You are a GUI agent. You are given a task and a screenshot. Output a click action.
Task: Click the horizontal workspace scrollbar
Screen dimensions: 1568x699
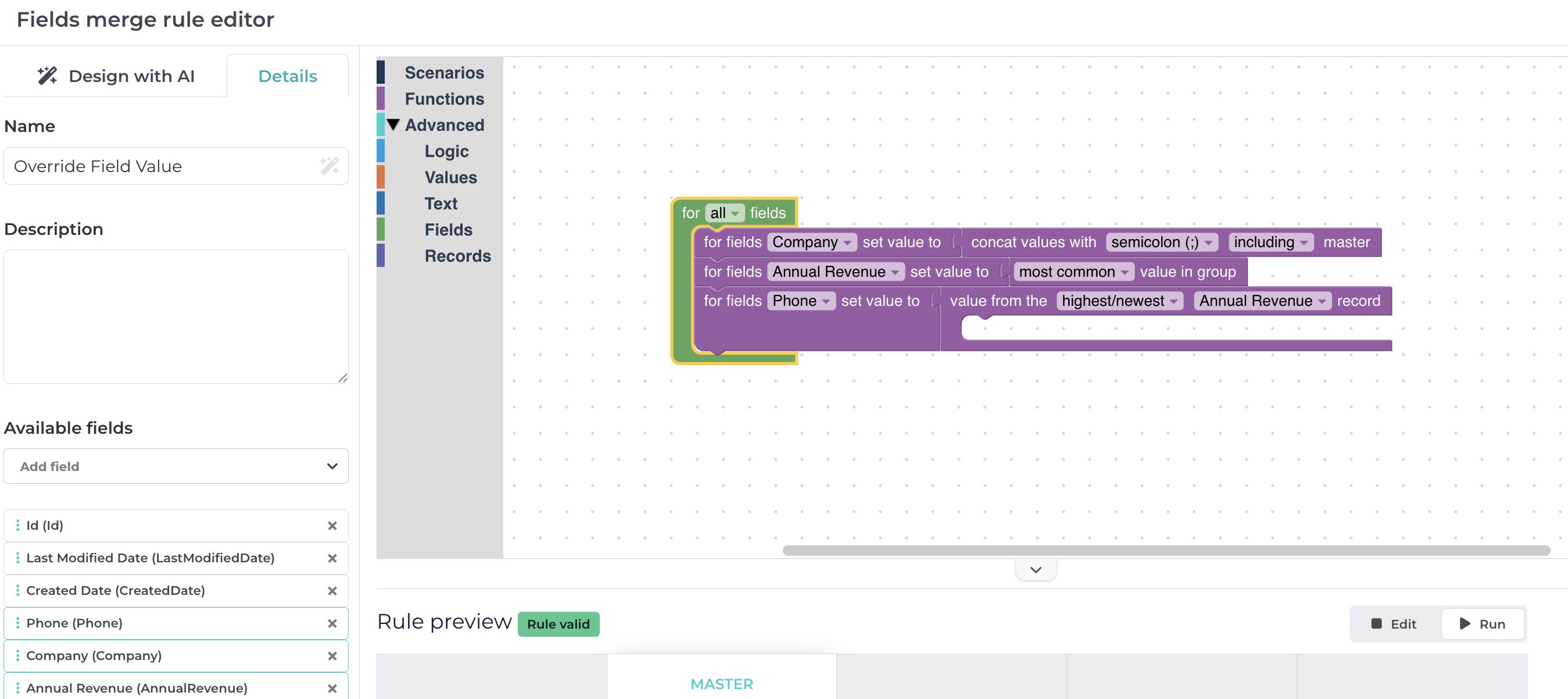[1166, 550]
